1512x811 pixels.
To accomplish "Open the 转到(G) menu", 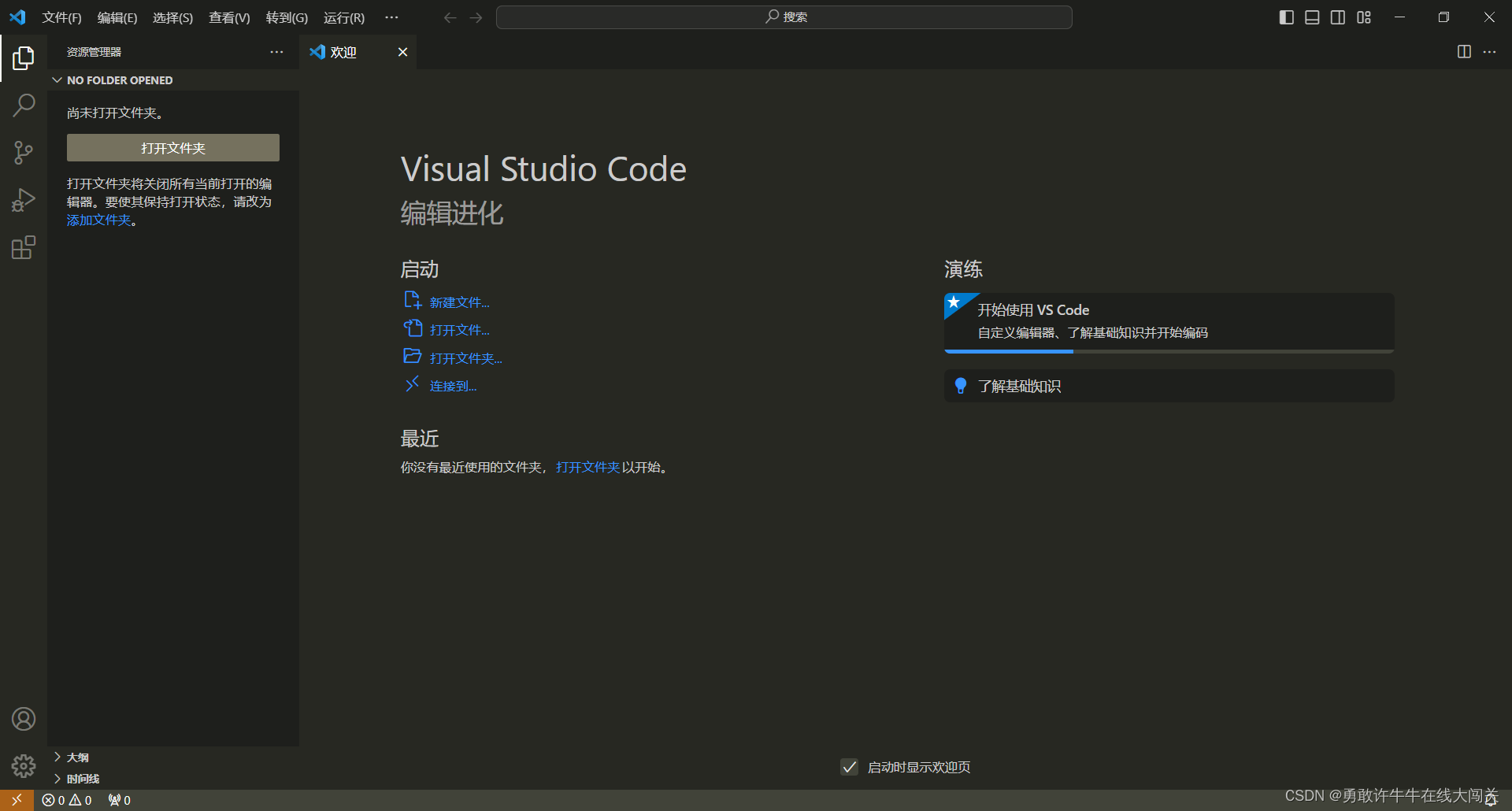I will (x=287, y=17).
